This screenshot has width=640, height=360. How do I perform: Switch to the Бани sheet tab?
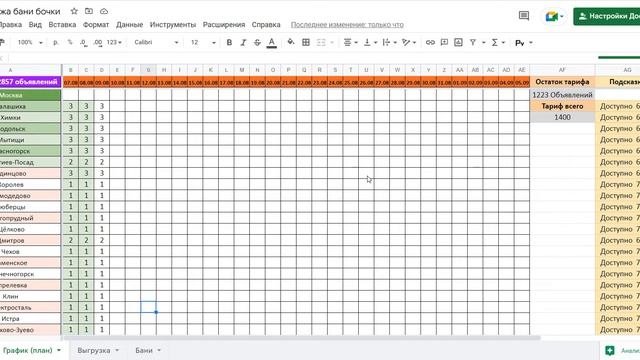pyautogui.click(x=144, y=350)
